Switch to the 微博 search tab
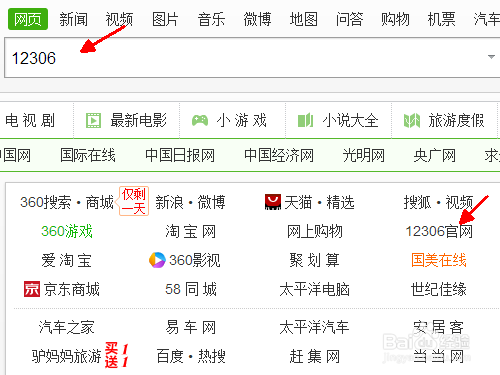Image resolution: width=500 pixels, height=375 pixels. click(257, 19)
